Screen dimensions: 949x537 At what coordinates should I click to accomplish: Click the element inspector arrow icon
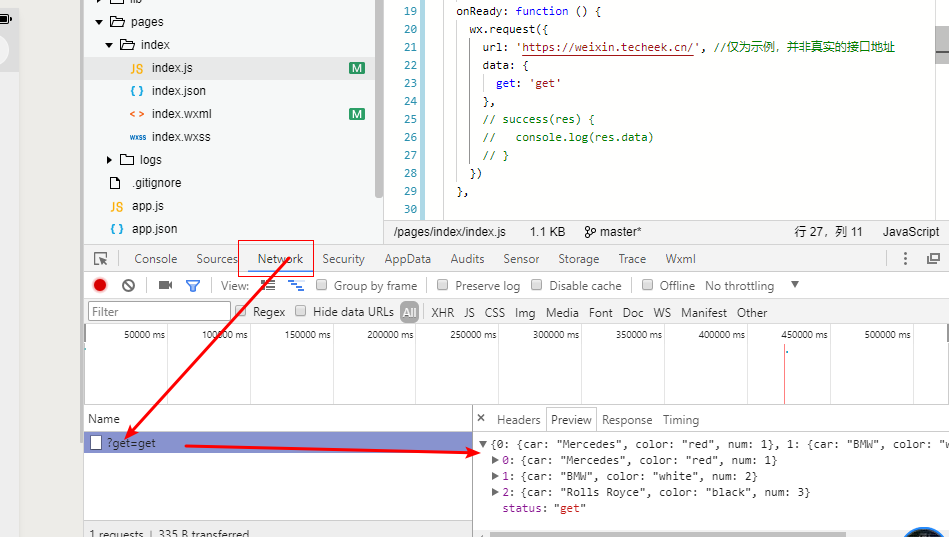[101, 259]
